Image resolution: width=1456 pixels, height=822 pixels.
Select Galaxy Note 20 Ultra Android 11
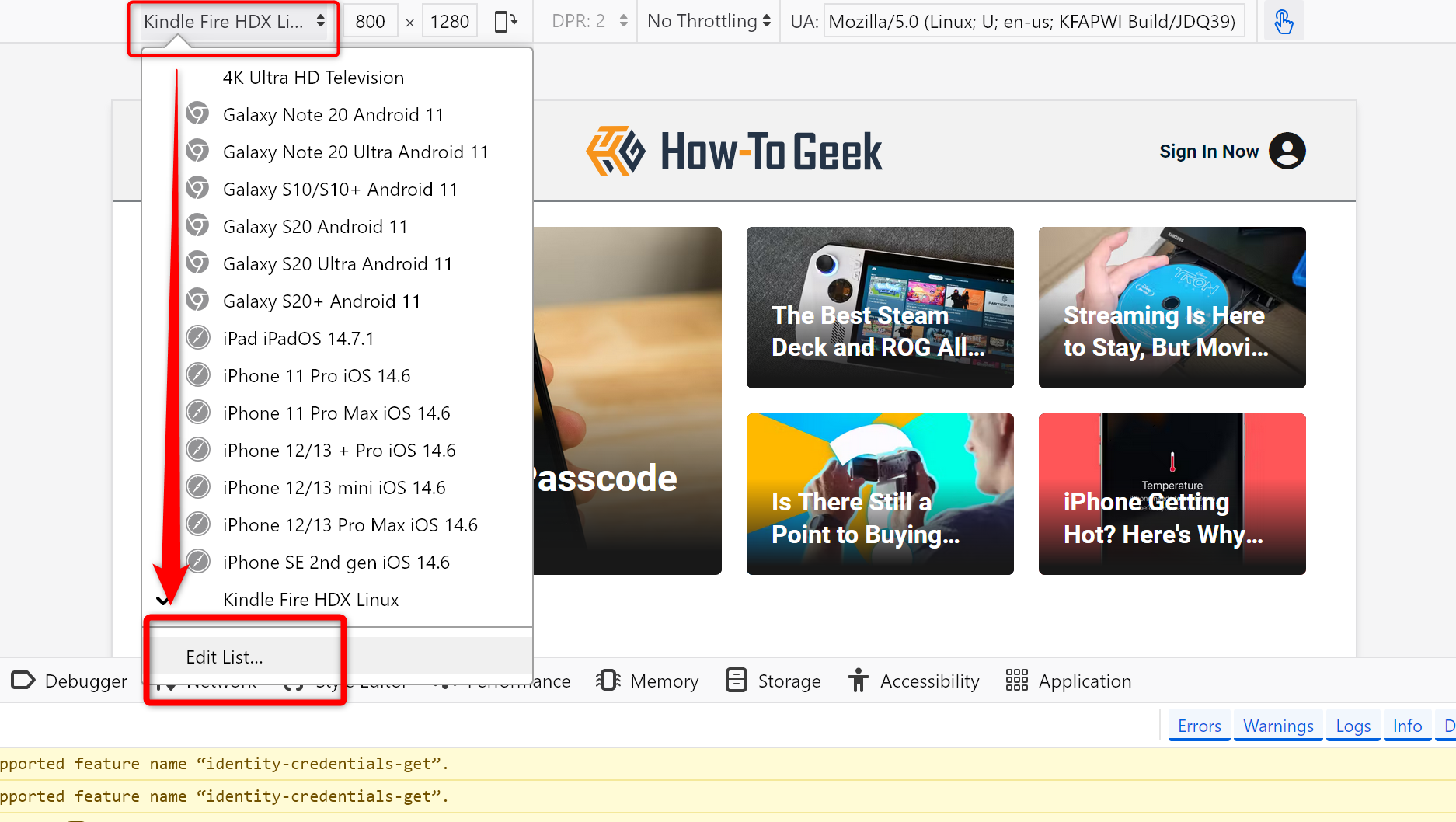pyautogui.click(x=337, y=152)
